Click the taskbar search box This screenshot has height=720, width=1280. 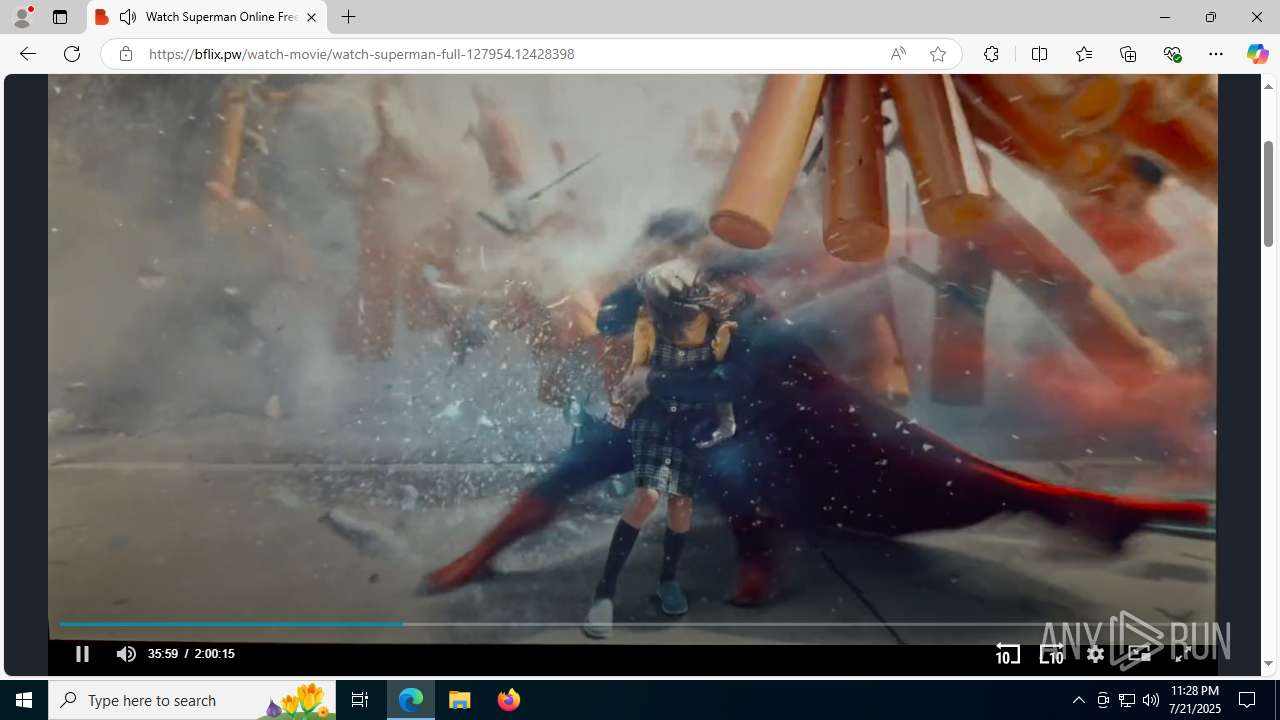pos(192,700)
